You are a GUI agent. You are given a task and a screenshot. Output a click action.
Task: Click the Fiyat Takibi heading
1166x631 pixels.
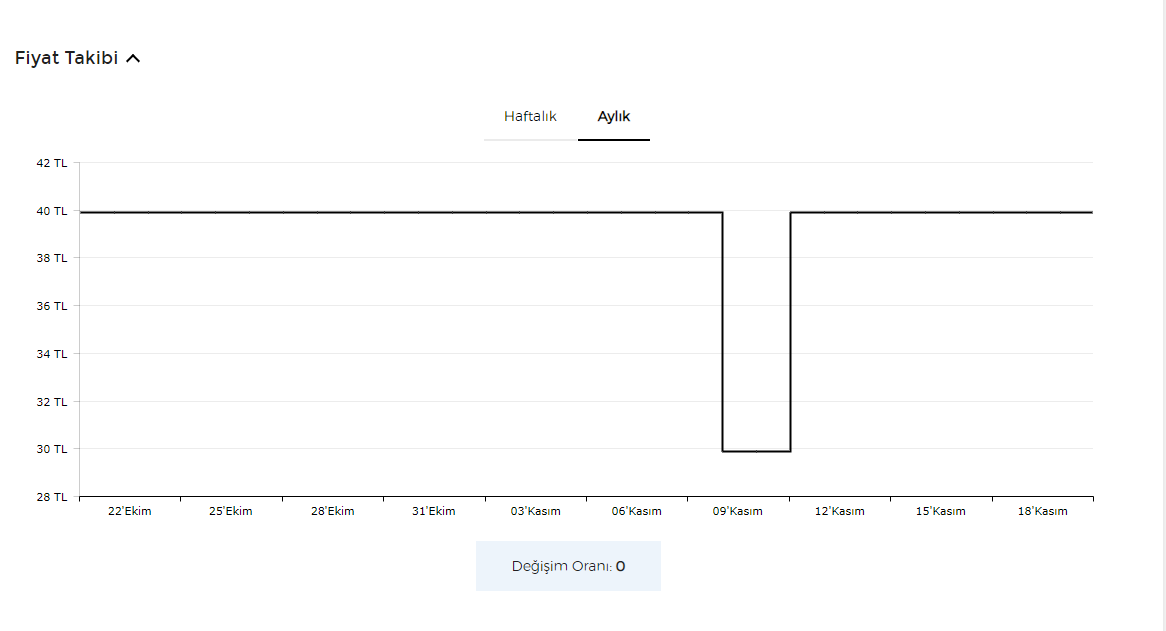click(66, 58)
